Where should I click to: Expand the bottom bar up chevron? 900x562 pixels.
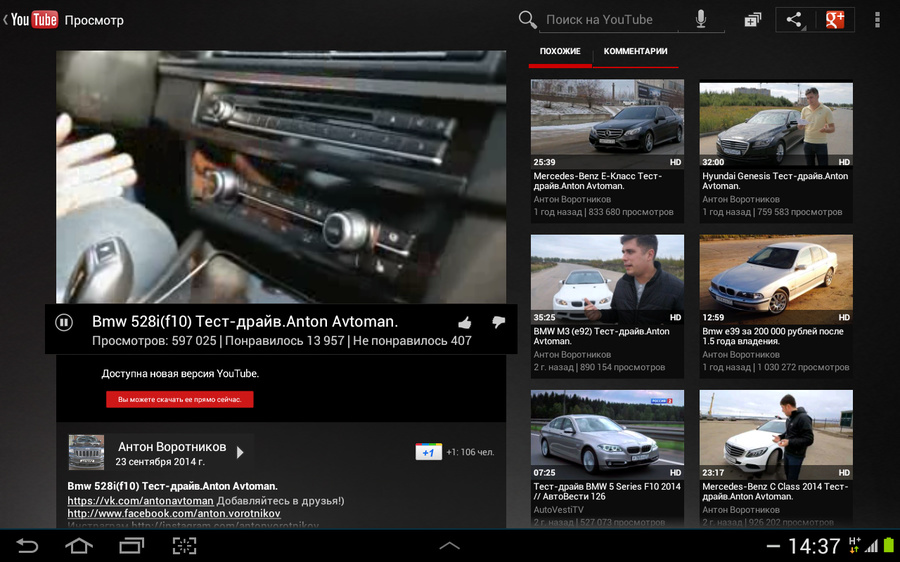449,546
